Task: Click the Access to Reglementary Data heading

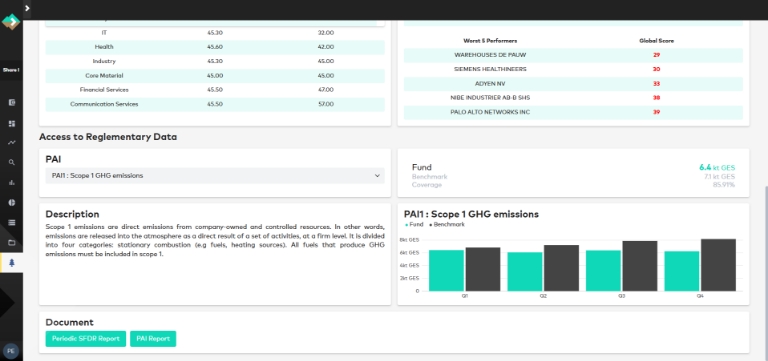Action: point(108,137)
